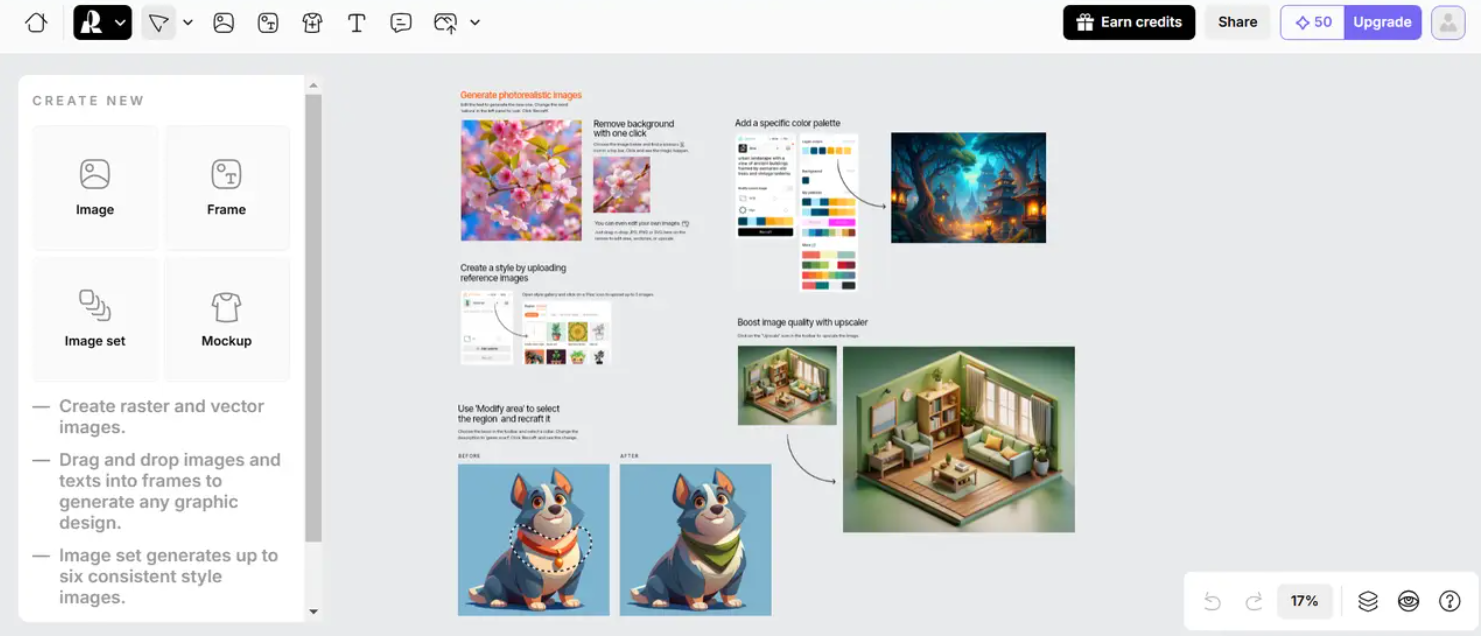1481x636 pixels.
Task: Select the AFTER dog with green scarf
Action: coord(695,540)
